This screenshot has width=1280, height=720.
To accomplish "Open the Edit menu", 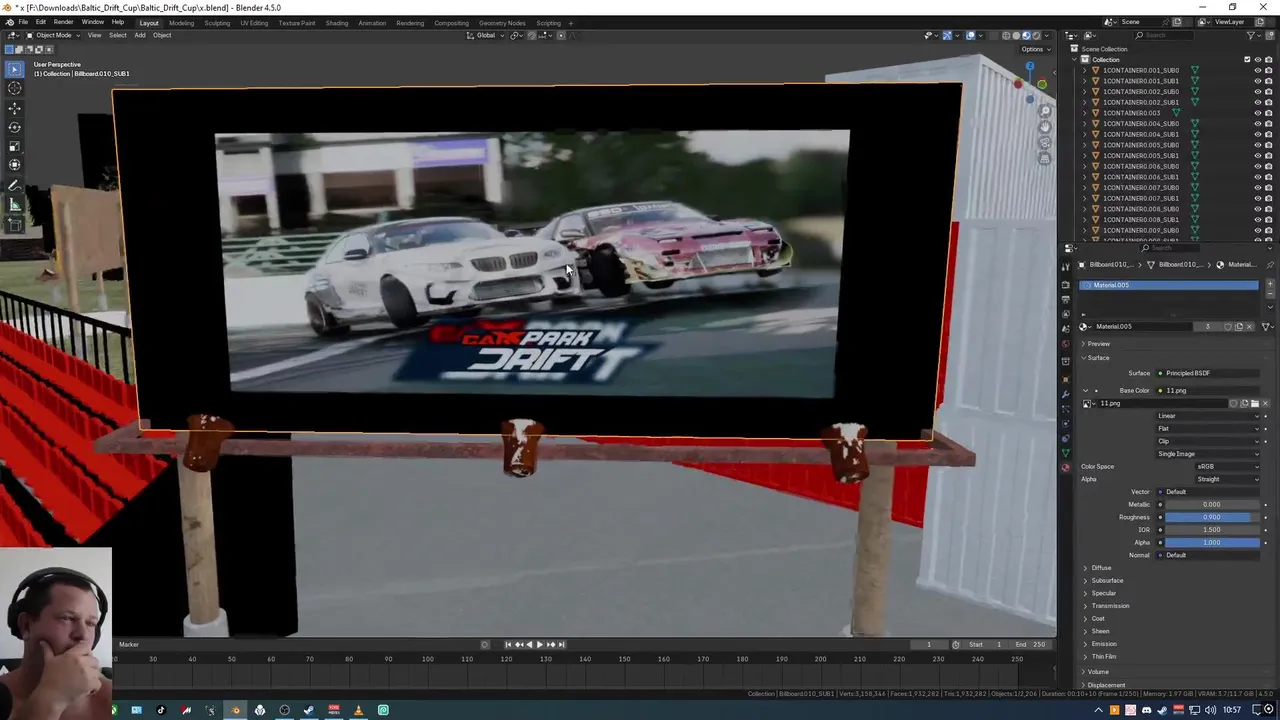I will [41, 22].
